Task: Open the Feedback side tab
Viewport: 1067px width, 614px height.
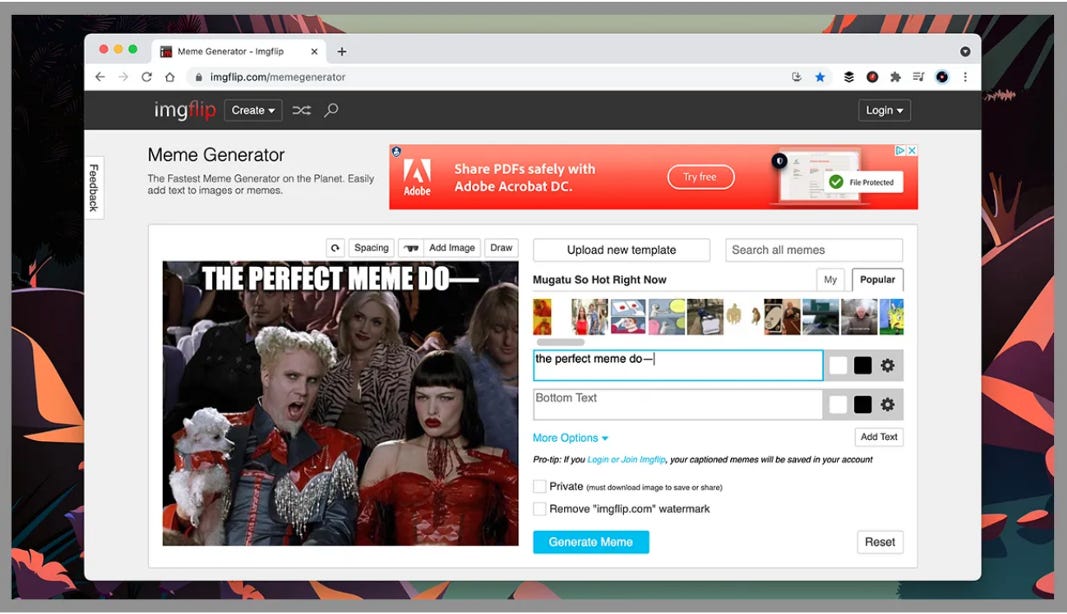Action: click(x=94, y=187)
